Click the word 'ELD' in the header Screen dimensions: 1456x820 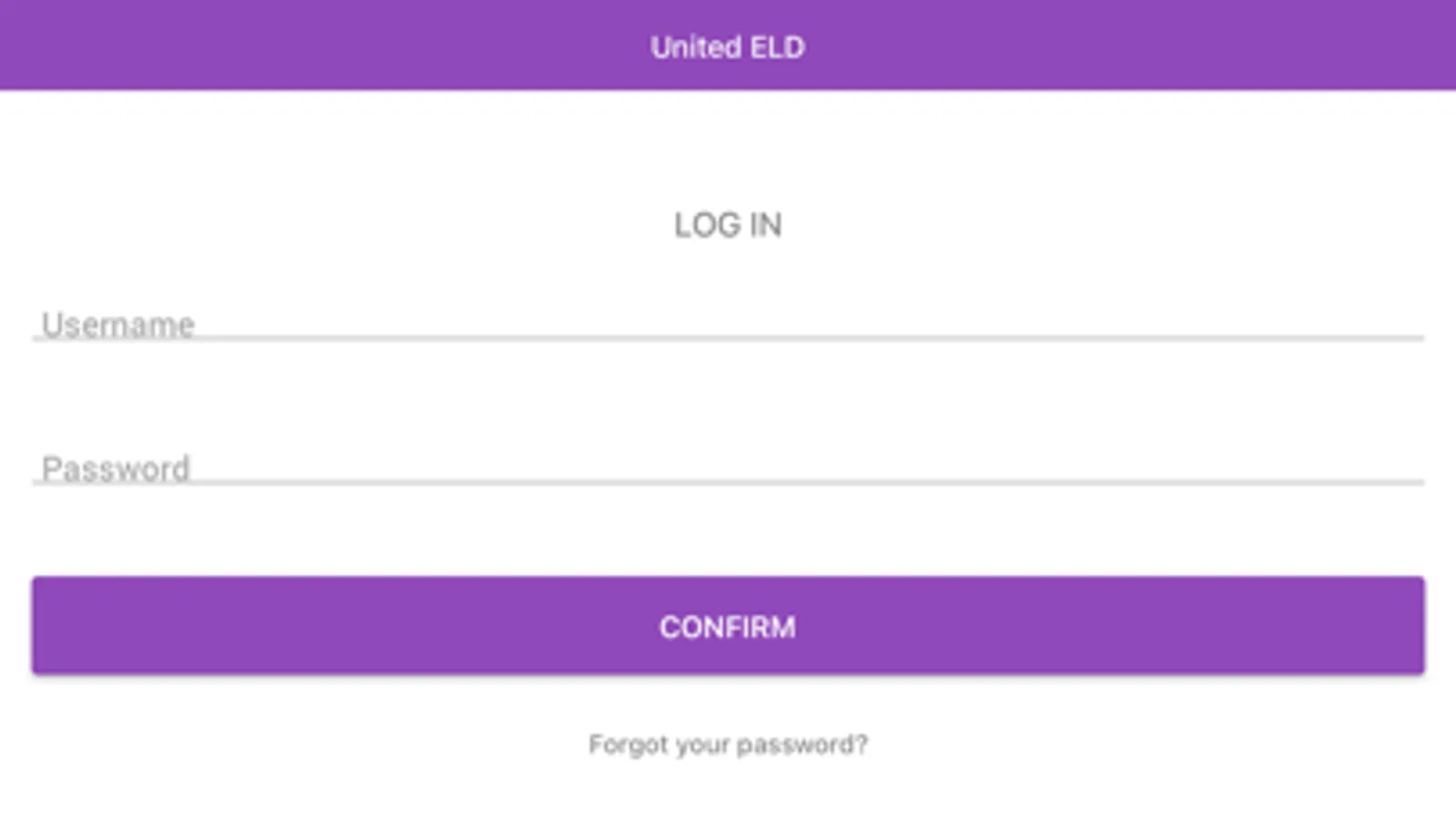778,47
